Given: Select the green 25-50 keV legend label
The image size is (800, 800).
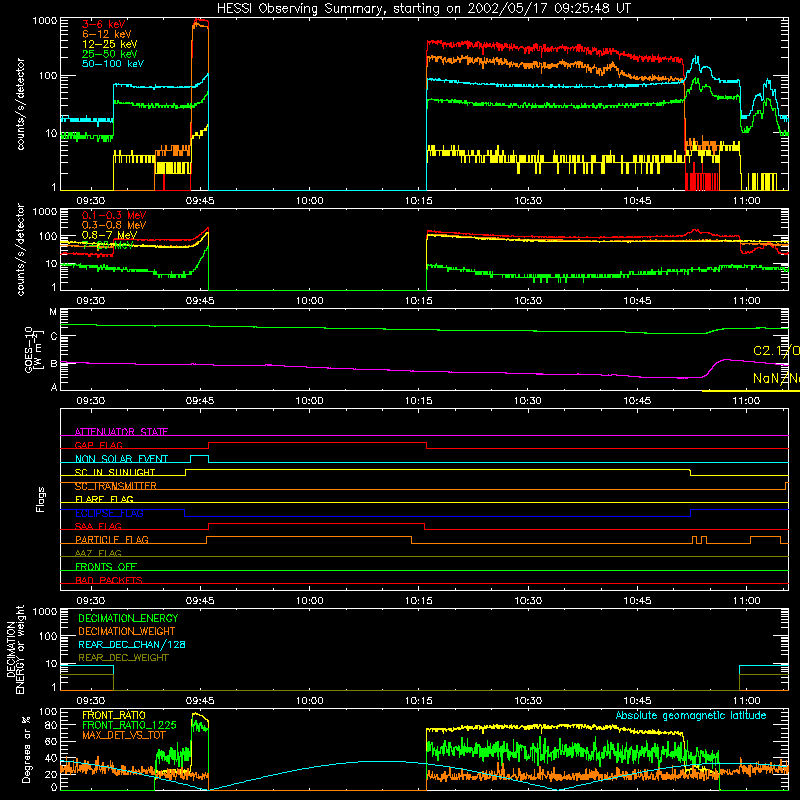Looking at the screenshot, I should point(109,54).
